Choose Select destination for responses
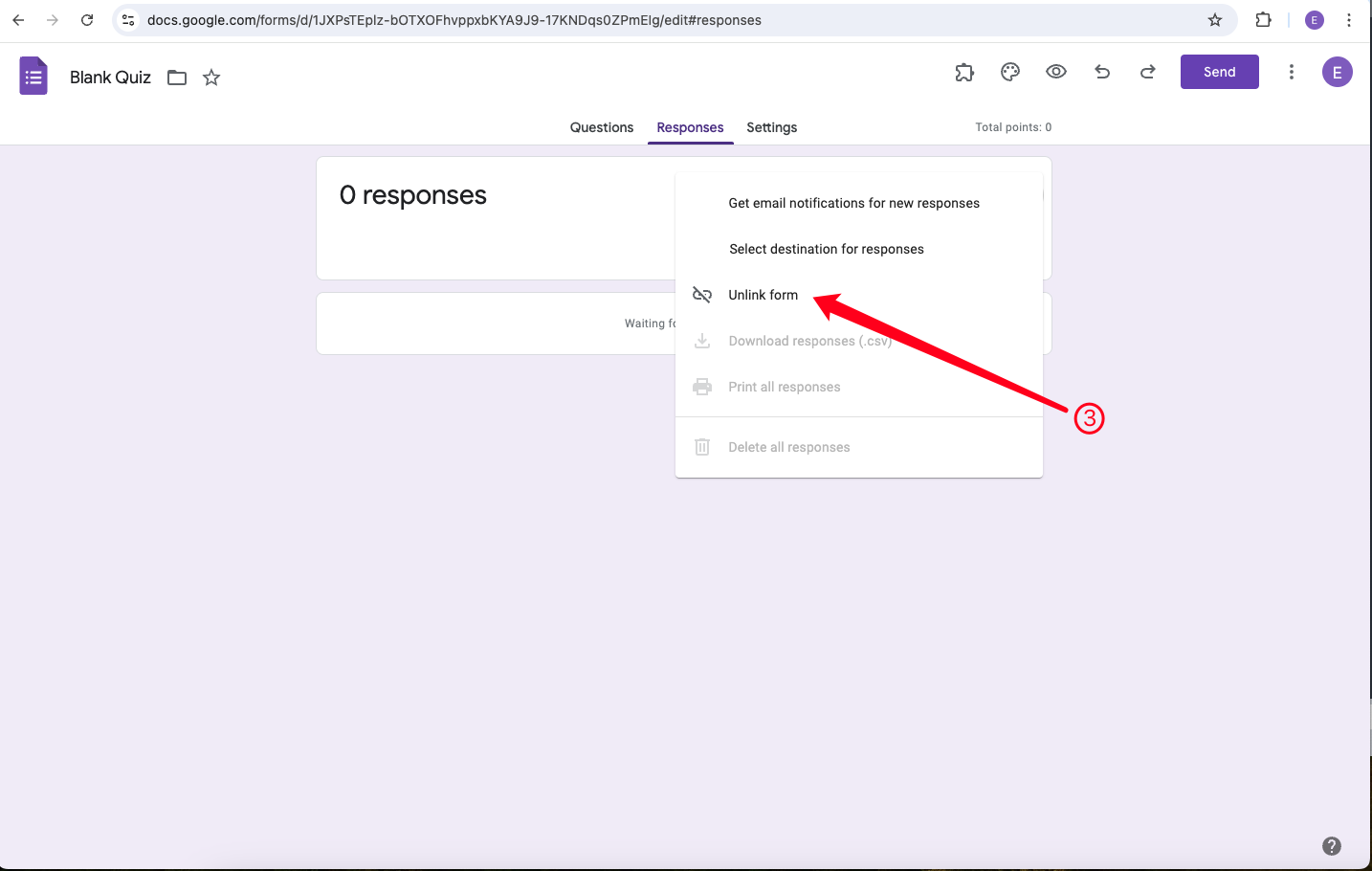The width and height of the screenshot is (1372, 871). click(x=827, y=249)
